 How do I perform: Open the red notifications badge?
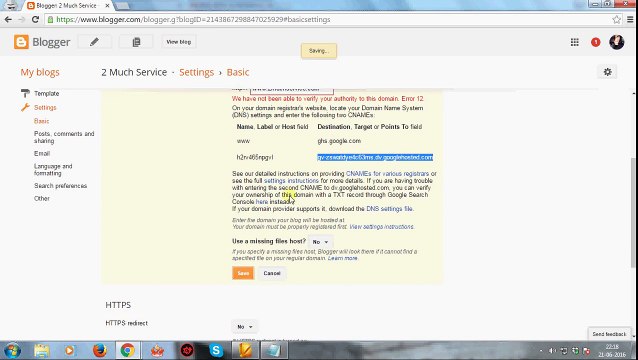pos(596,42)
